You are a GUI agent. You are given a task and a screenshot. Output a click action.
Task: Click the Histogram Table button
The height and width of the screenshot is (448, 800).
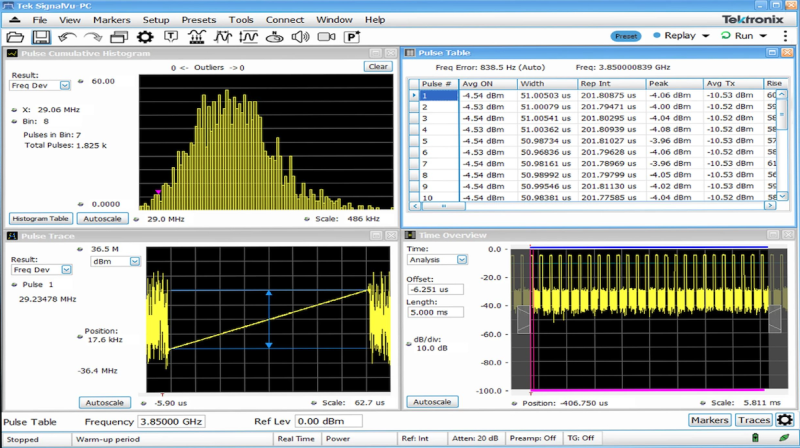(41, 218)
